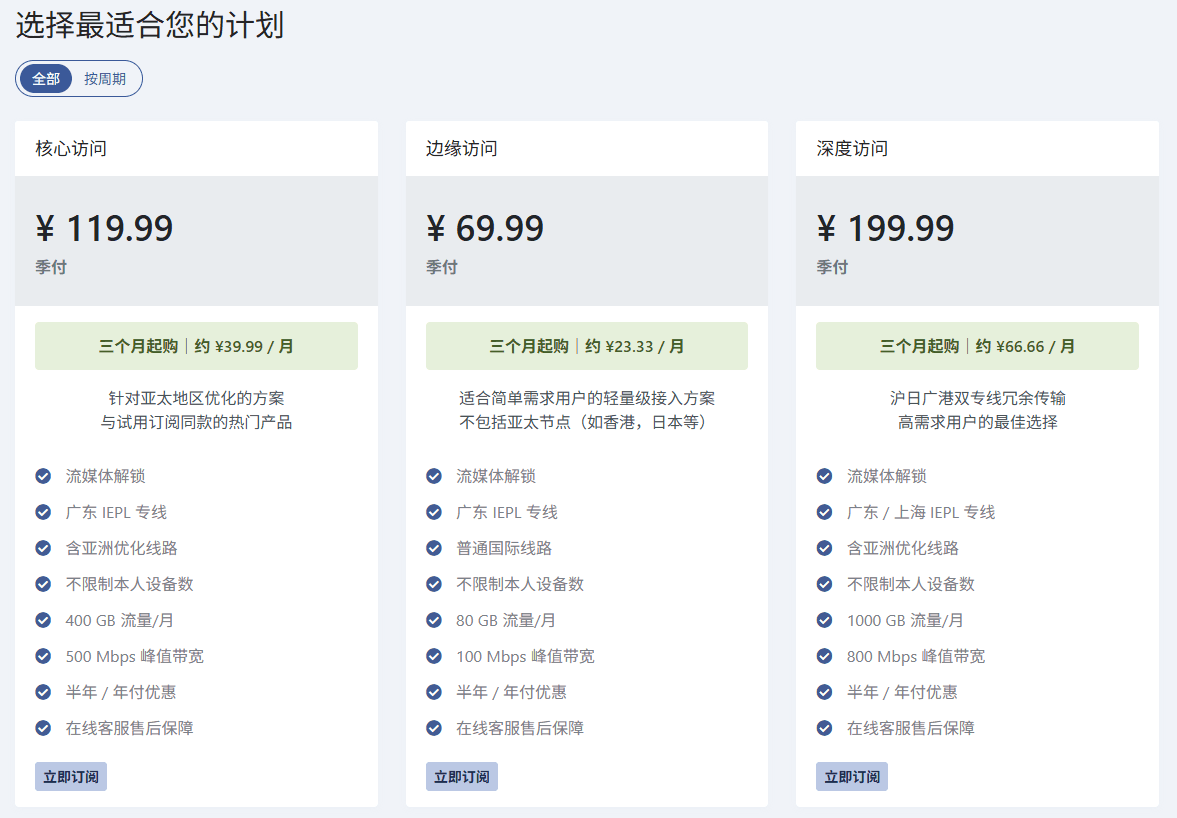This screenshot has height=818, width=1177.
Task: Click the check icon beside 1000 GB 流量/月
Action: click(x=824, y=620)
